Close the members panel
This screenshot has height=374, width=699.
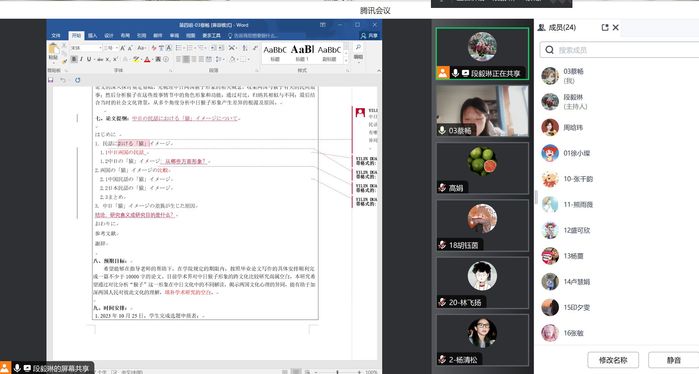coord(616,28)
